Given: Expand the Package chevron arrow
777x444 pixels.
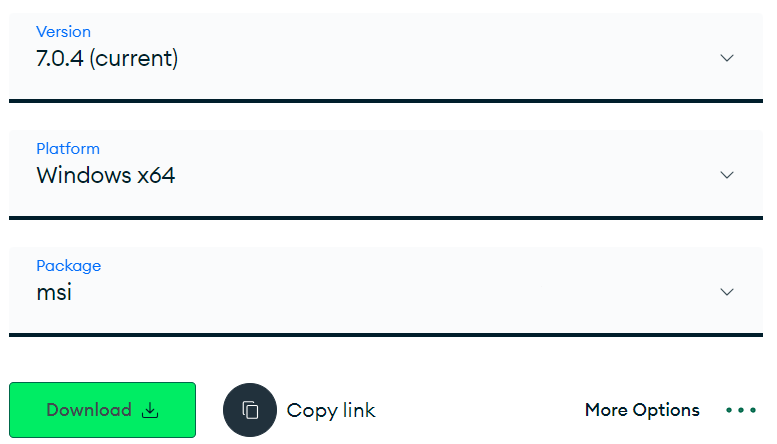Looking at the screenshot, I should pos(727,292).
